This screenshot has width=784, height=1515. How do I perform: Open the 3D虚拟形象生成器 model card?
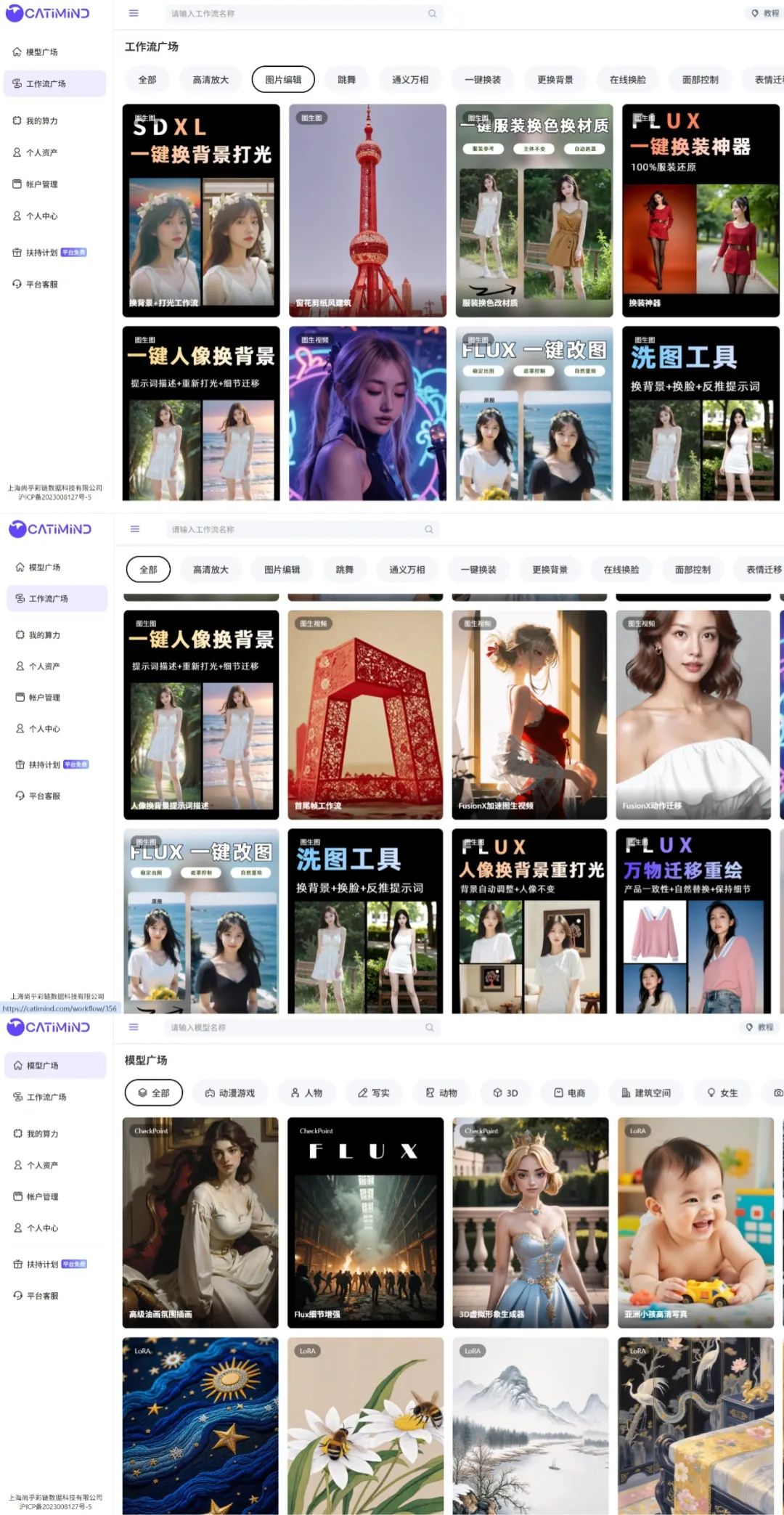[x=531, y=1222]
